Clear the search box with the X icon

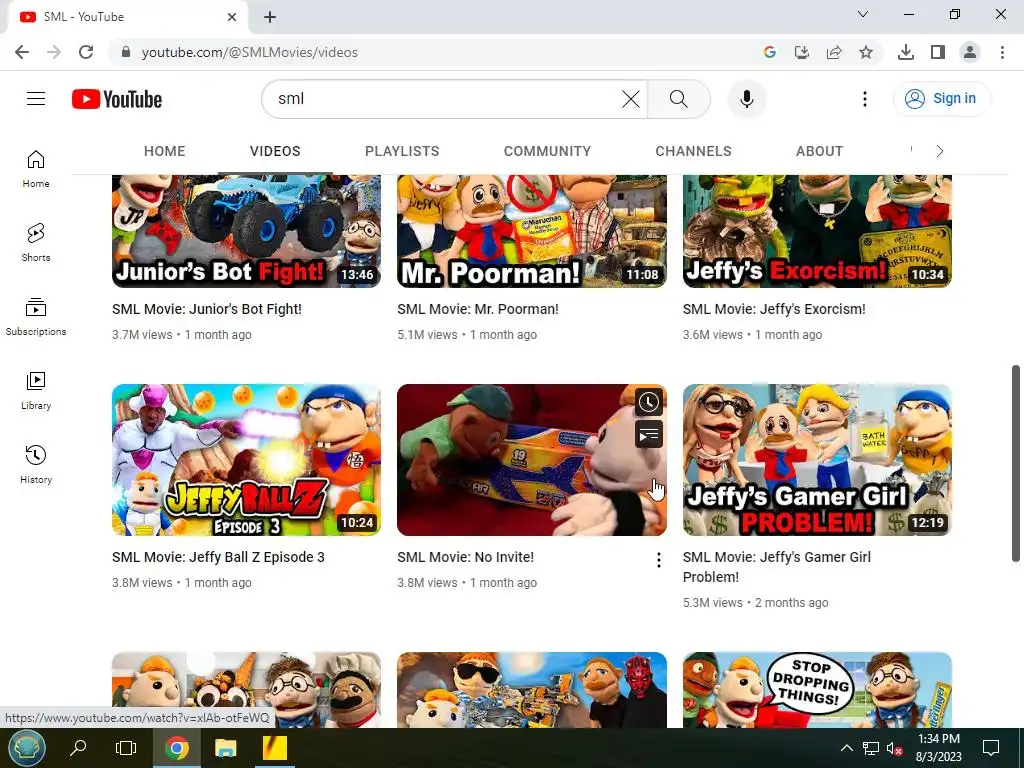(x=631, y=99)
